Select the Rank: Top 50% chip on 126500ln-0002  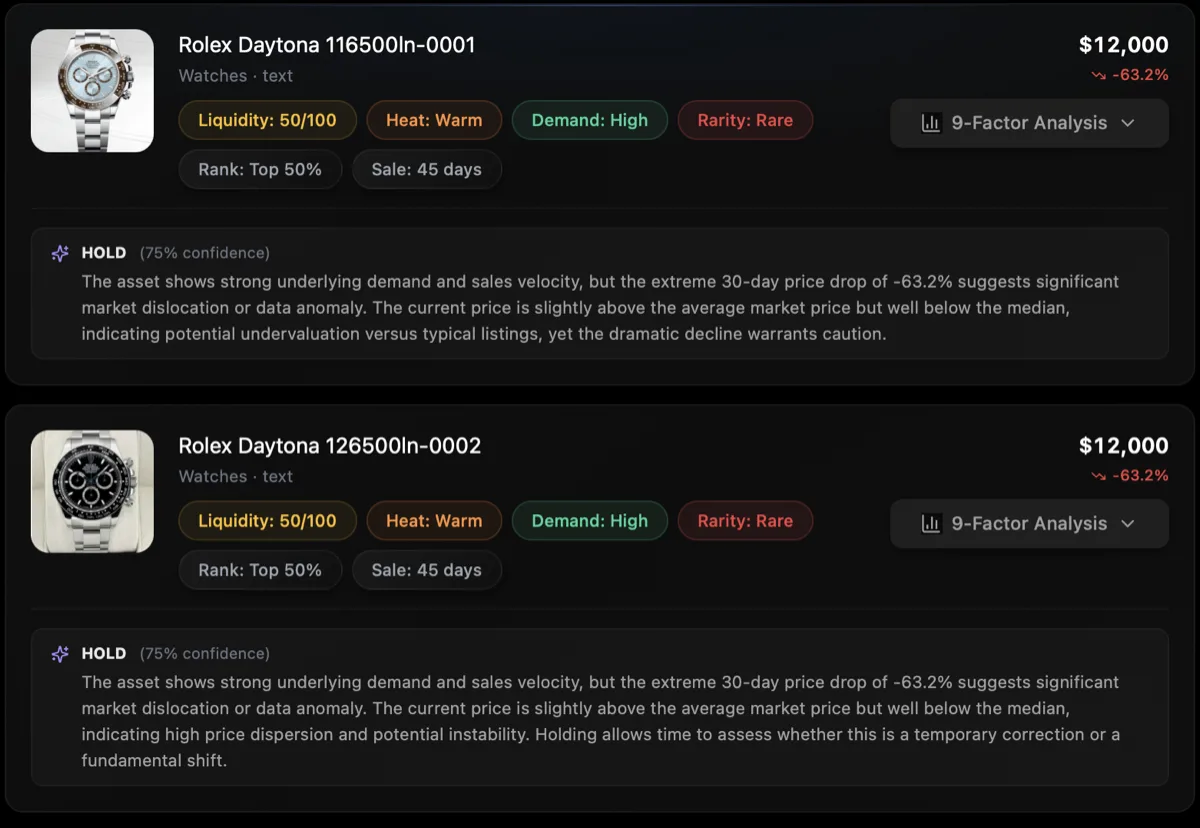point(260,570)
